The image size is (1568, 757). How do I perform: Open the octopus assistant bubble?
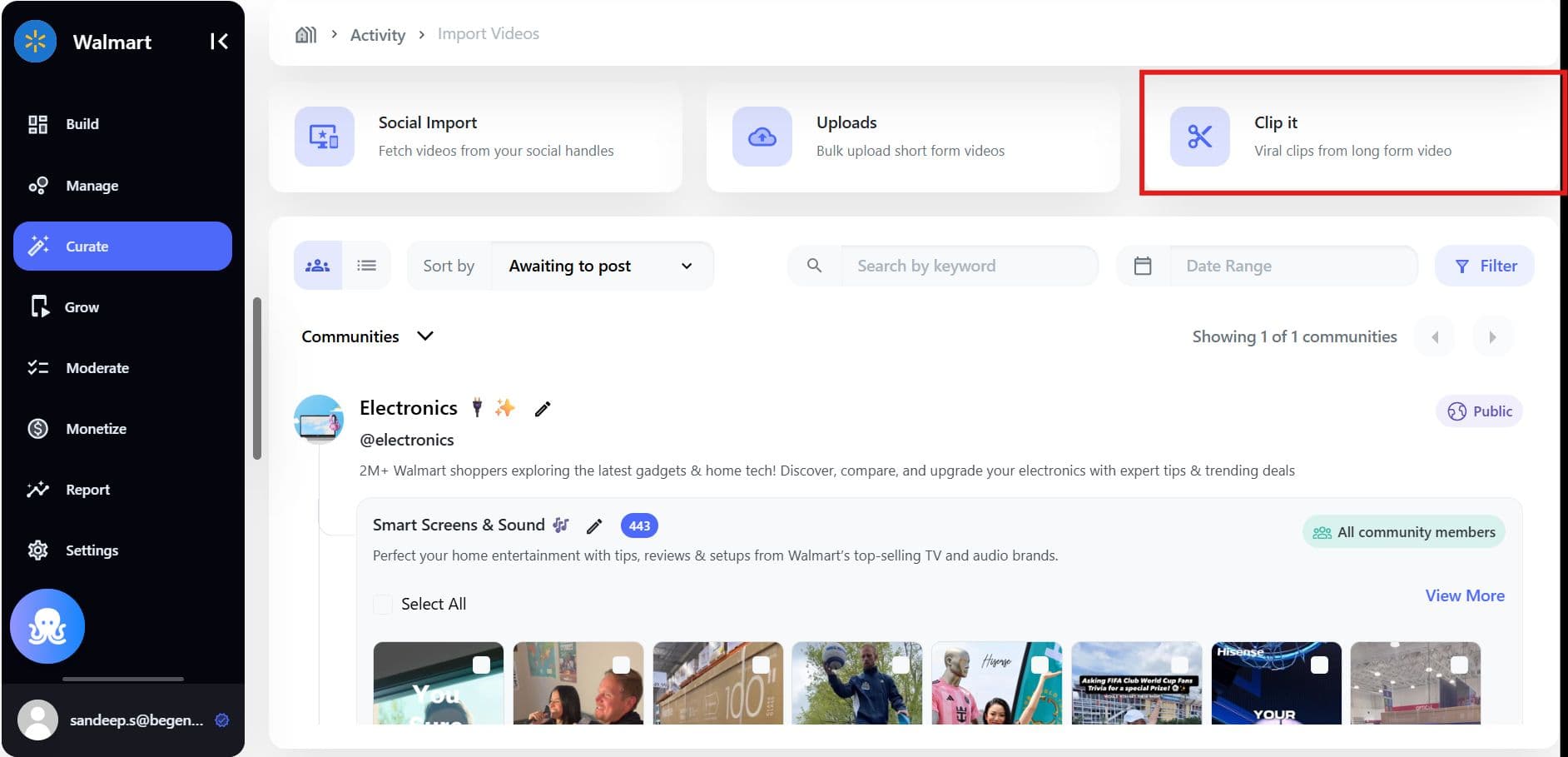47,626
